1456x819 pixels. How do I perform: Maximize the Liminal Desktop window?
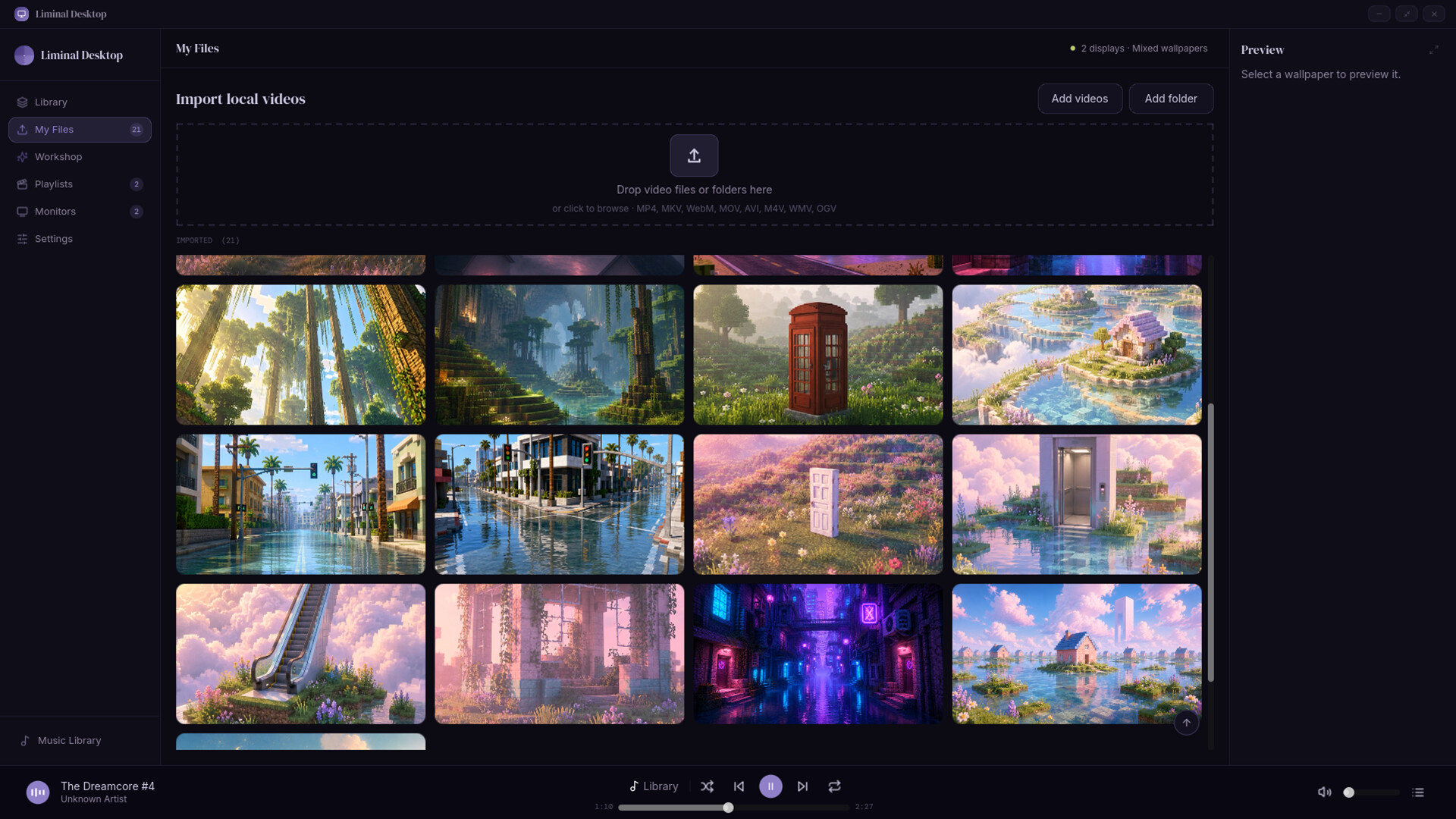tap(1406, 14)
